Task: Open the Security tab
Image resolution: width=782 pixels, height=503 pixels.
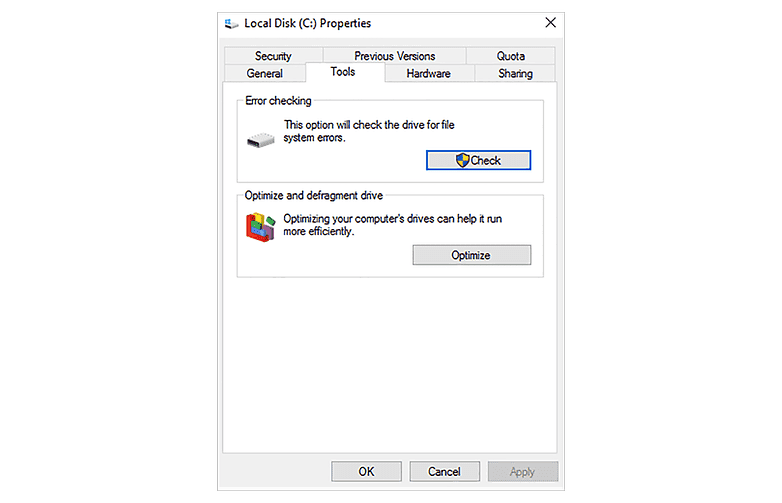Action: point(273,56)
